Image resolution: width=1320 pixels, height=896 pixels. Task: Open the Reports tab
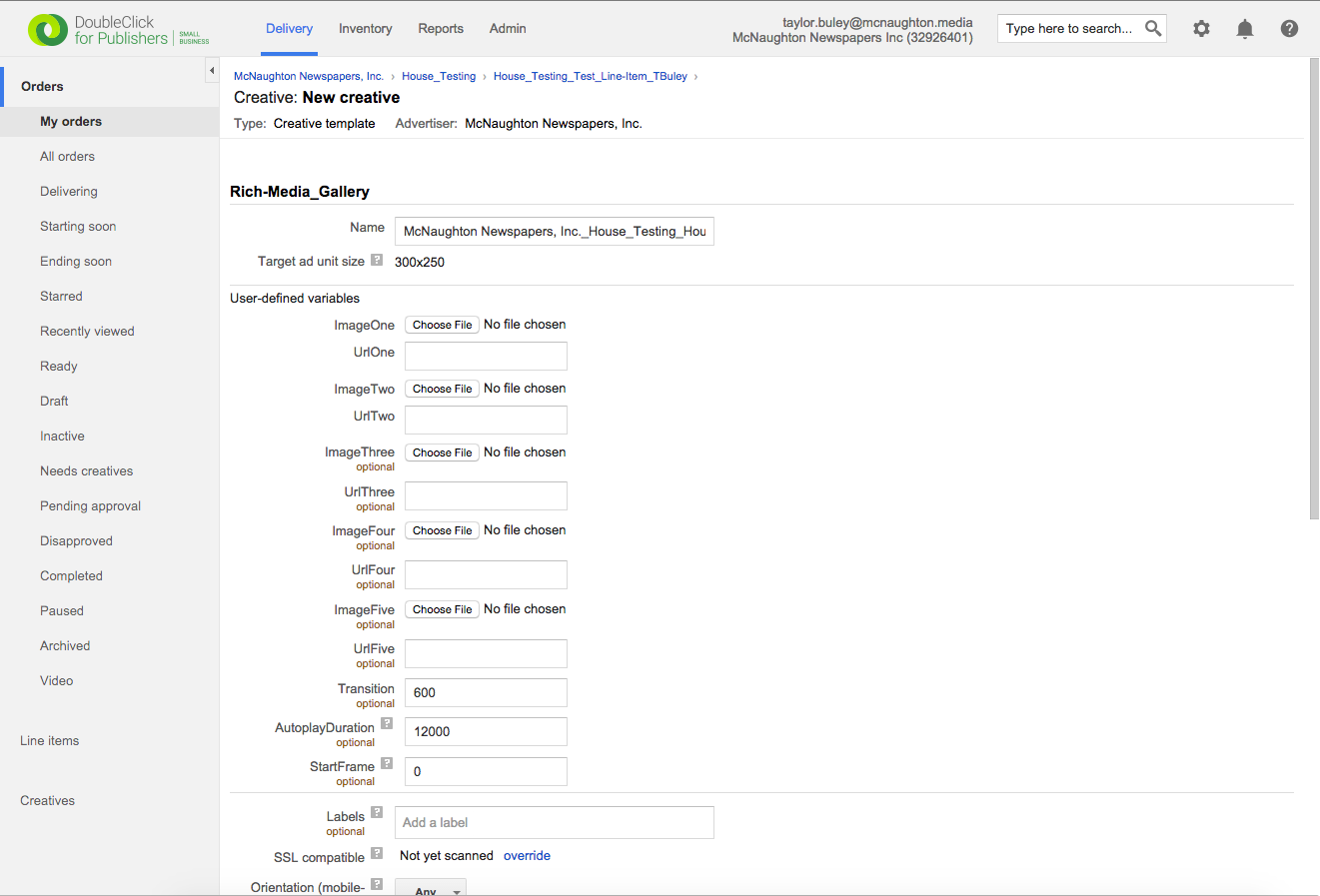tap(441, 29)
